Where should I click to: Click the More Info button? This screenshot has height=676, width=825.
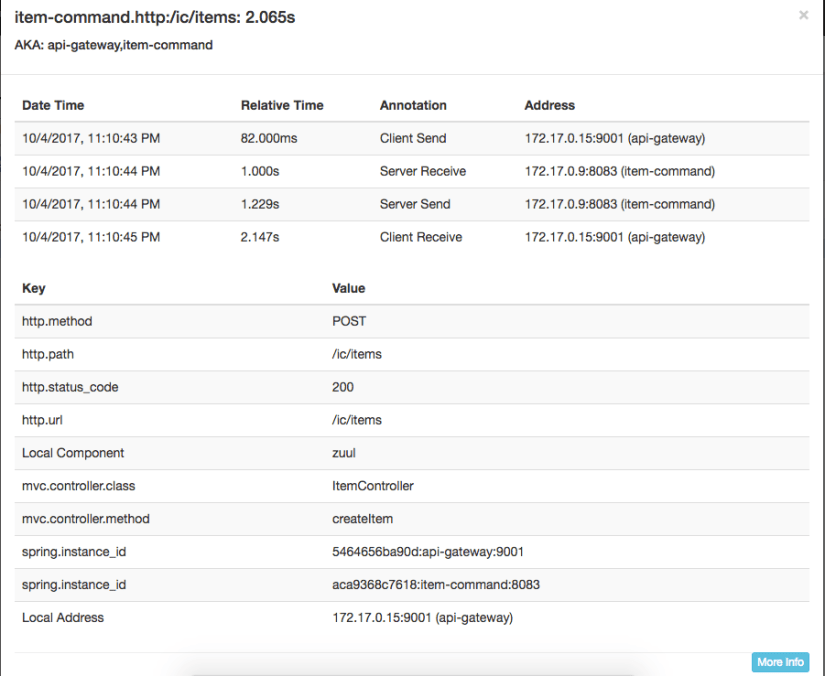pos(779,662)
